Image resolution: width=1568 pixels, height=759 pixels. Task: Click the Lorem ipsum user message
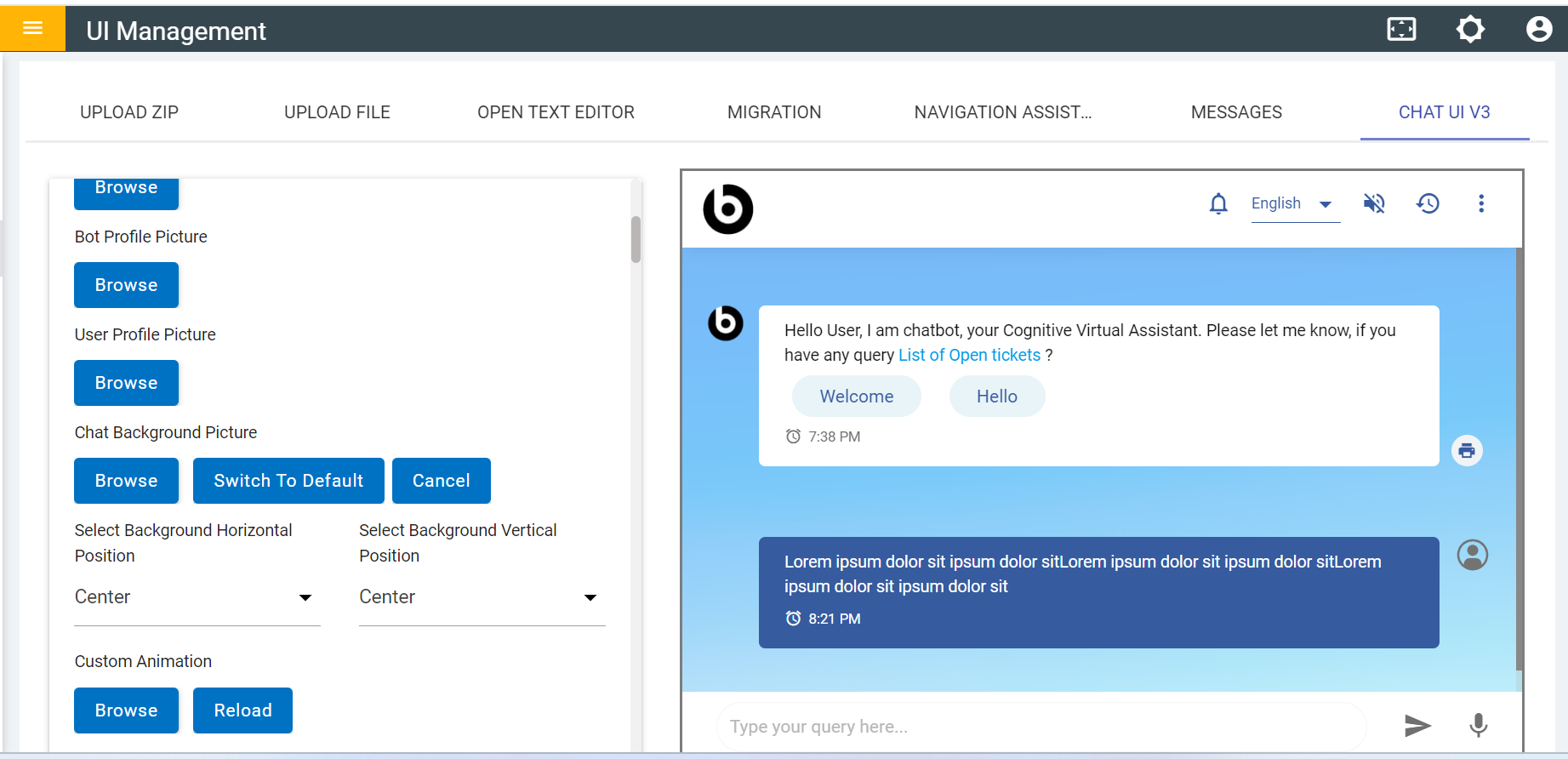pyautogui.click(x=1098, y=592)
